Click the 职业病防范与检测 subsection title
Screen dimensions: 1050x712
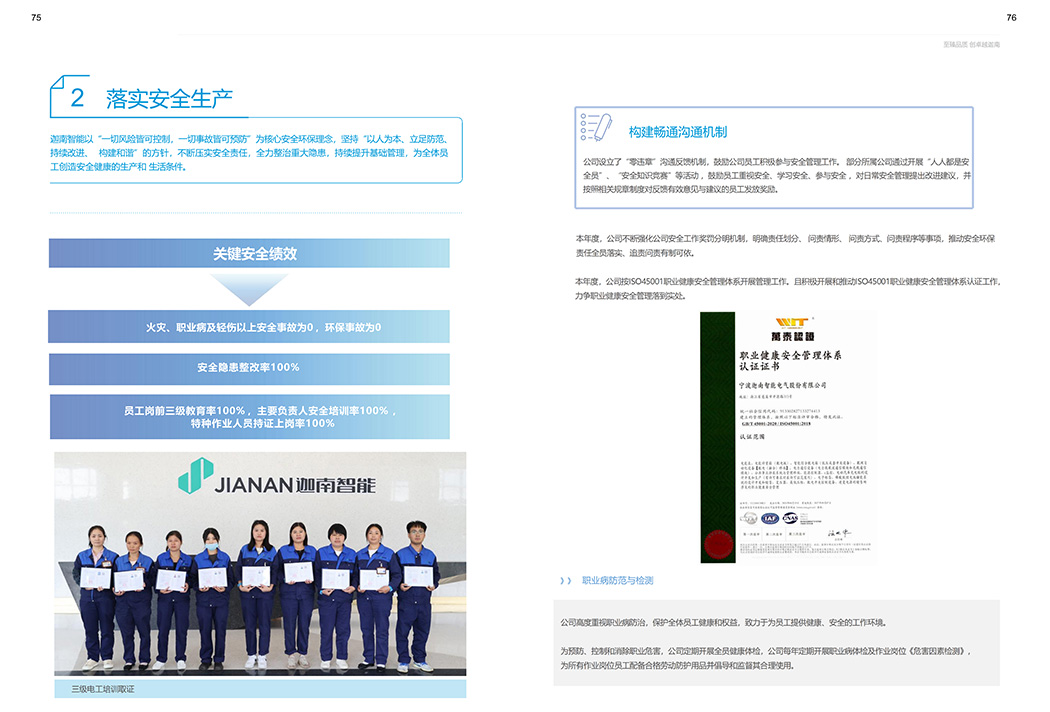point(617,580)
